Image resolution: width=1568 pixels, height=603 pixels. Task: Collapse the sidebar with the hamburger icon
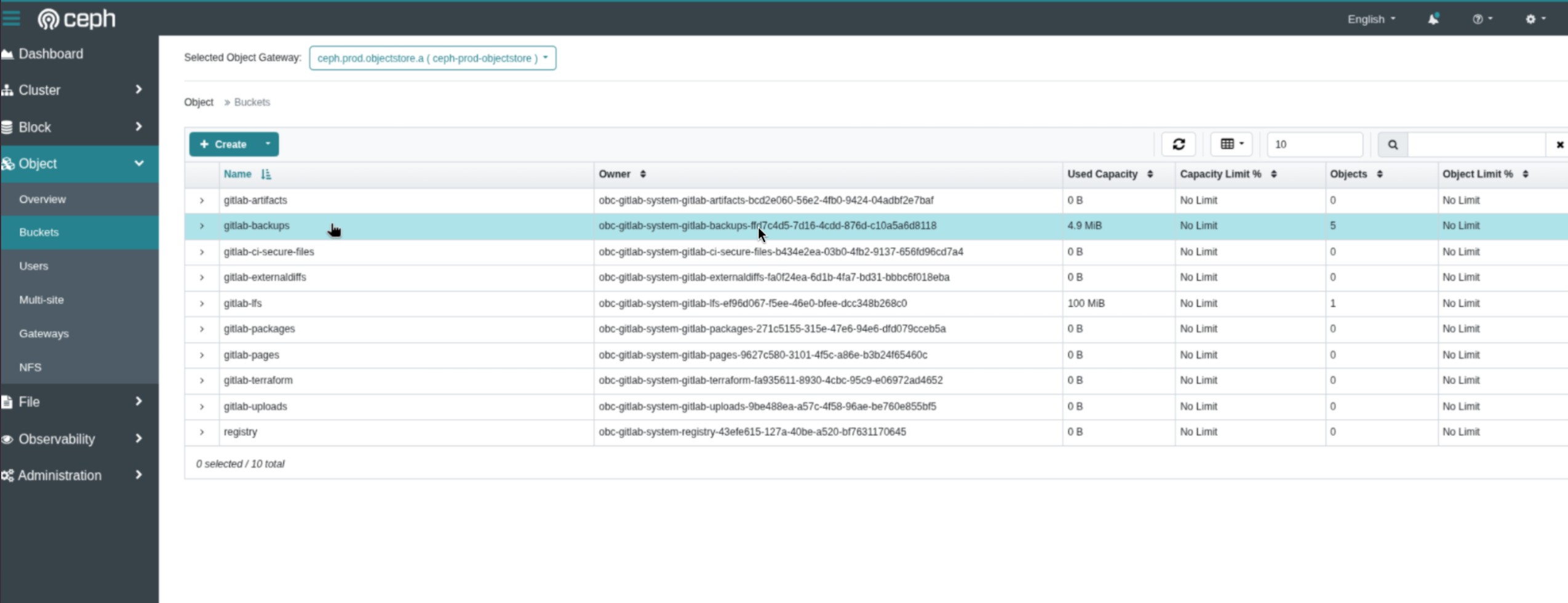[x=10, y=18]
